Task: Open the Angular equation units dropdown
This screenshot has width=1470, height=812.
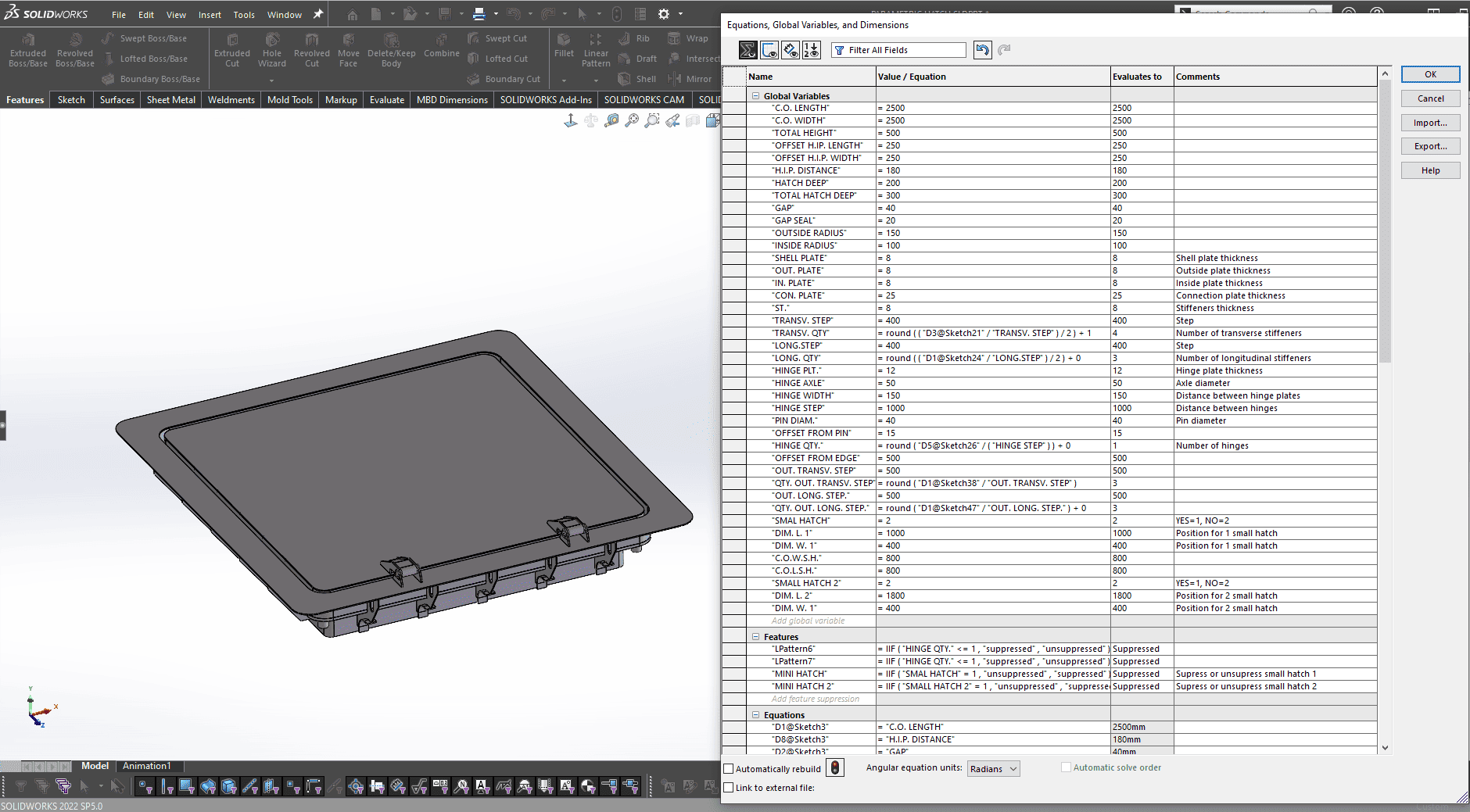Action: (993, 769)
